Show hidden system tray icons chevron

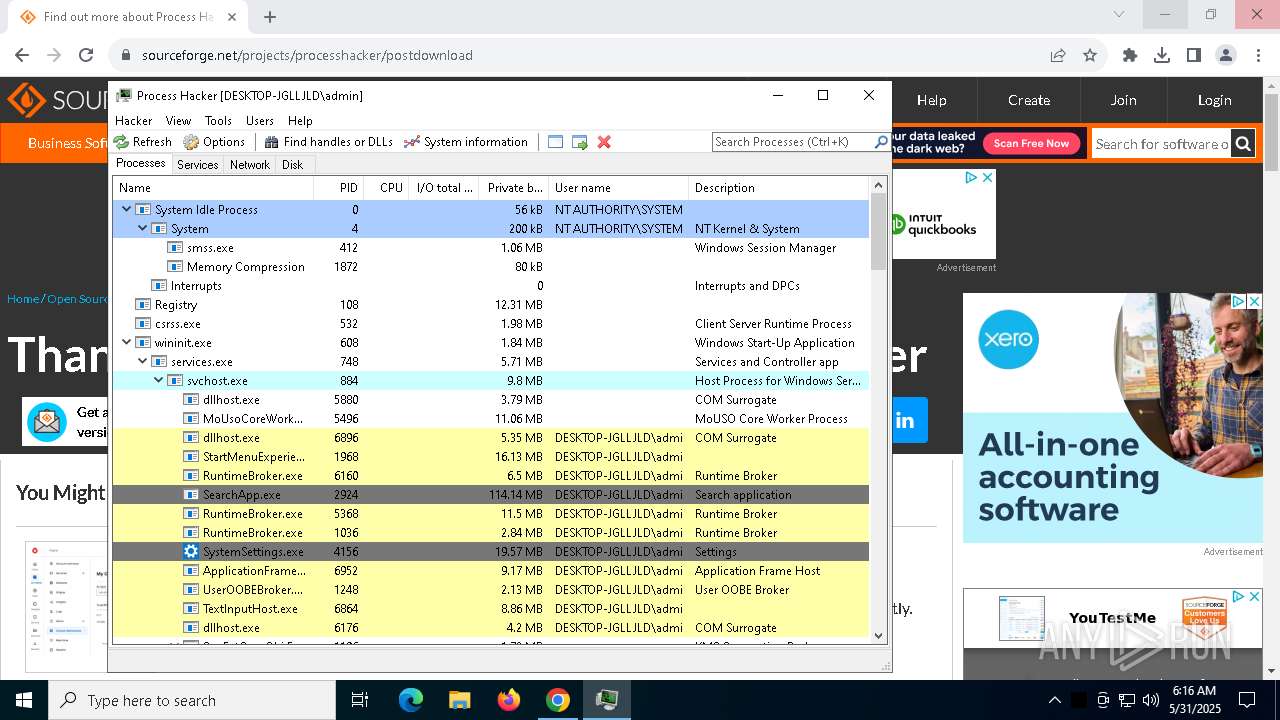click(x=1054, y=700)
